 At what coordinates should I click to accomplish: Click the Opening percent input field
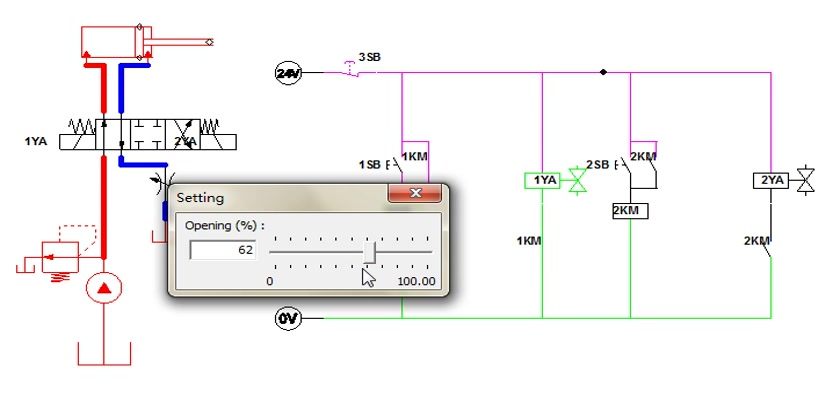click(x=223, y=250)
